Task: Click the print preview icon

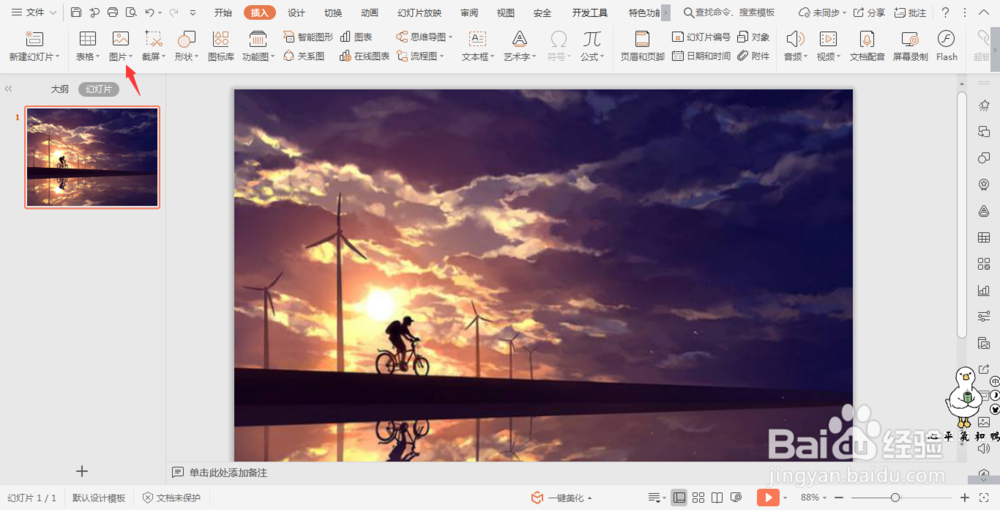Action: 131,12
